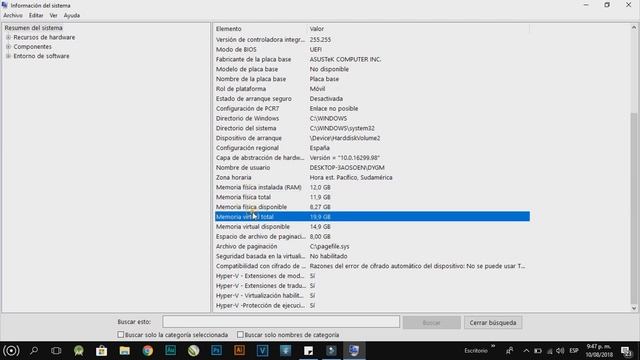Click the network signal tray icon

click(549, 351)
